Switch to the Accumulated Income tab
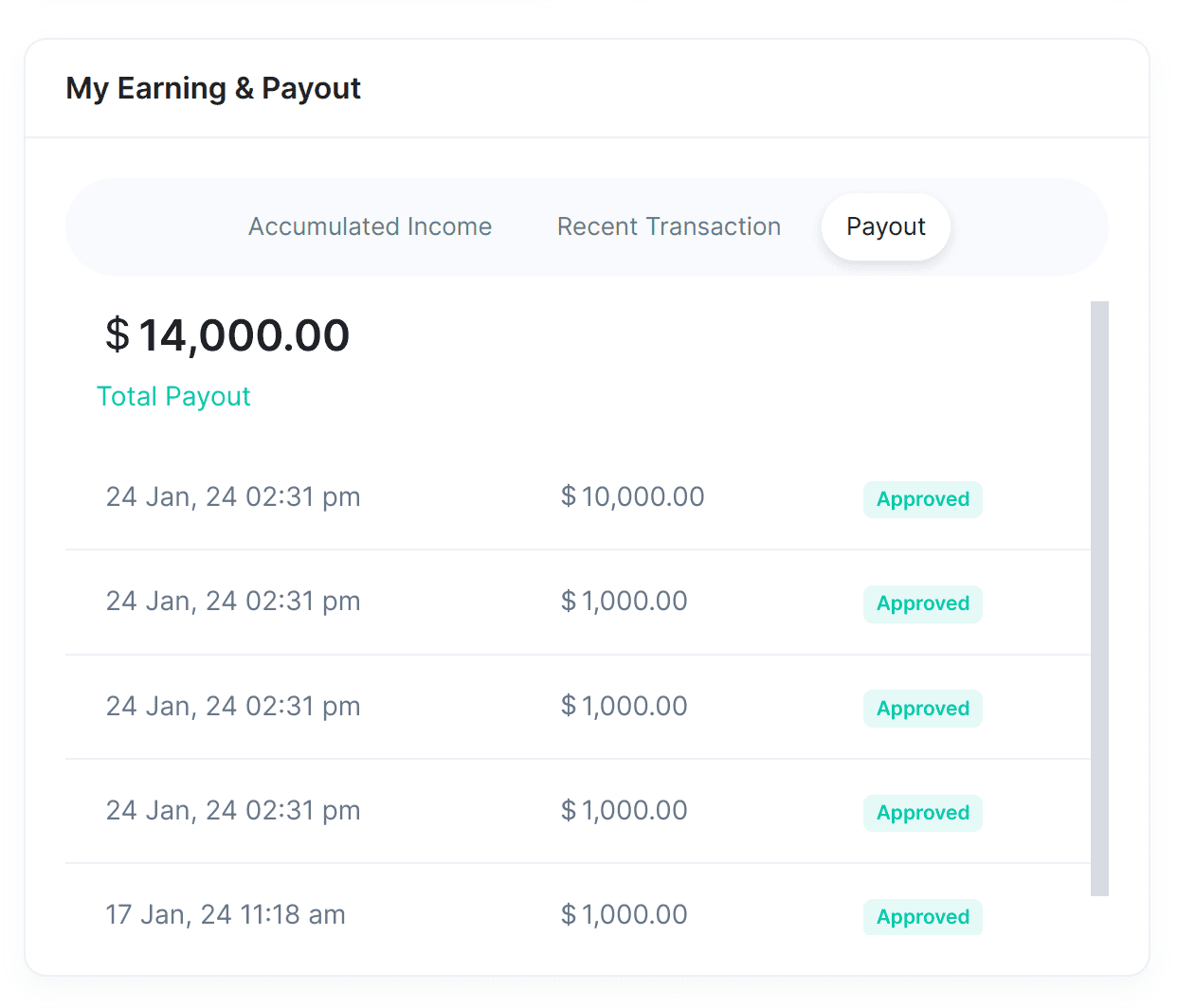1177x1008 pixels. [370, 227]
